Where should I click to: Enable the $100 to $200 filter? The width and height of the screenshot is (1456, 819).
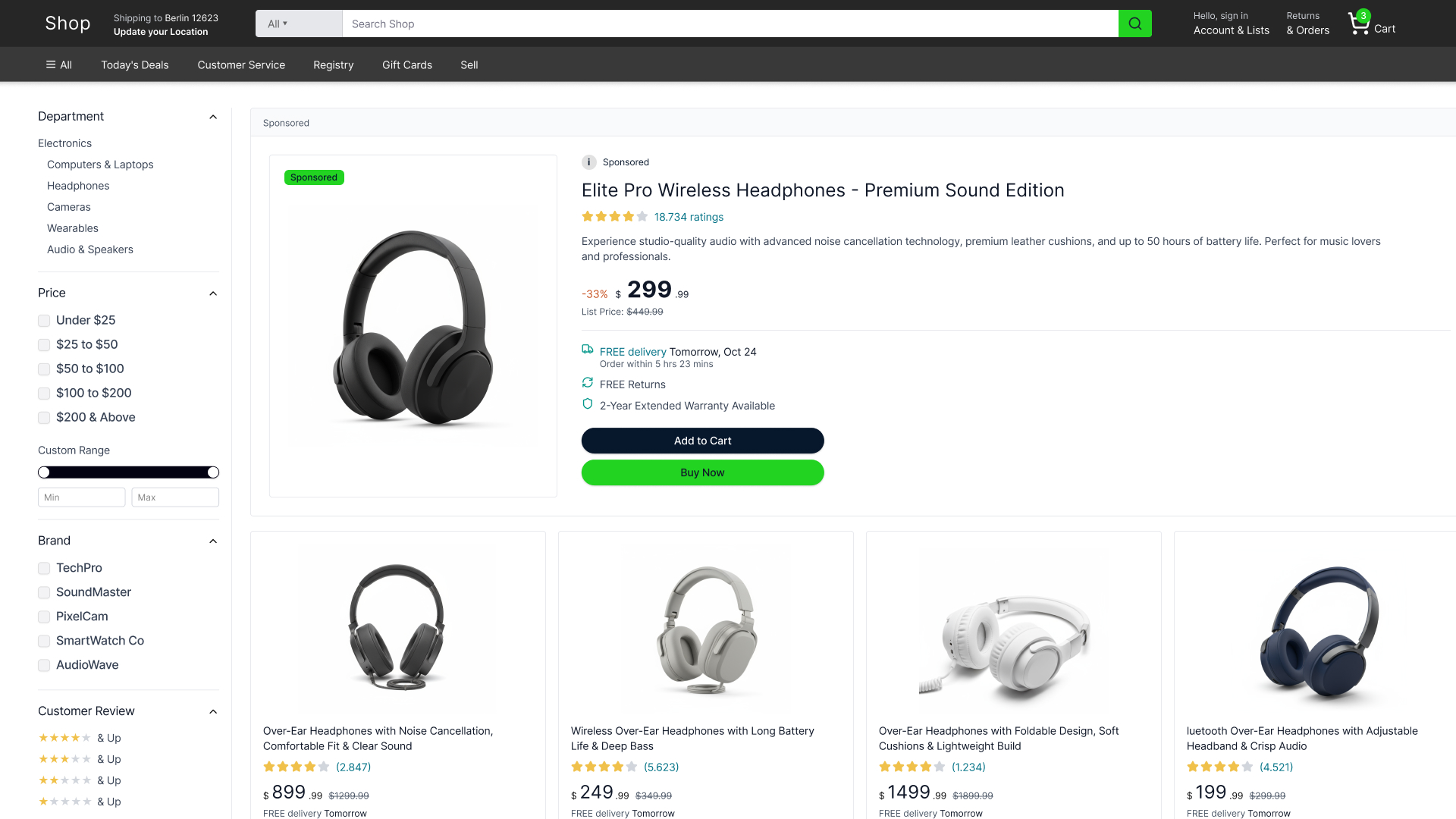(x=44, y=394)
